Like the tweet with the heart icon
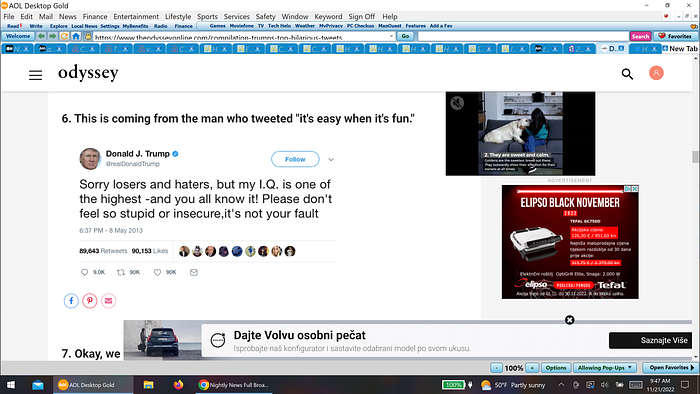 click(157, 272)
